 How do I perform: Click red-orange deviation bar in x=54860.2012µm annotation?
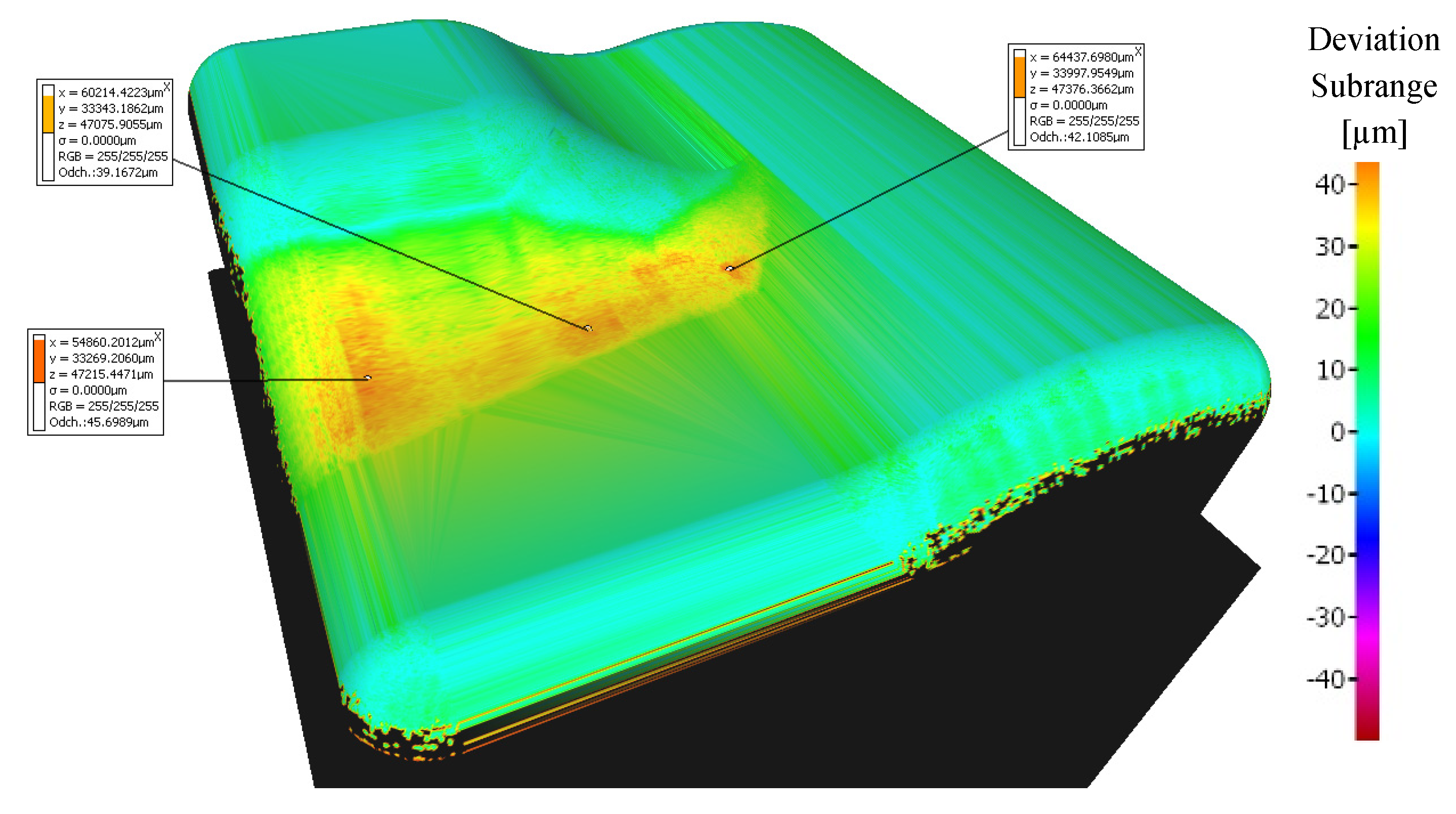click(39, 361)
